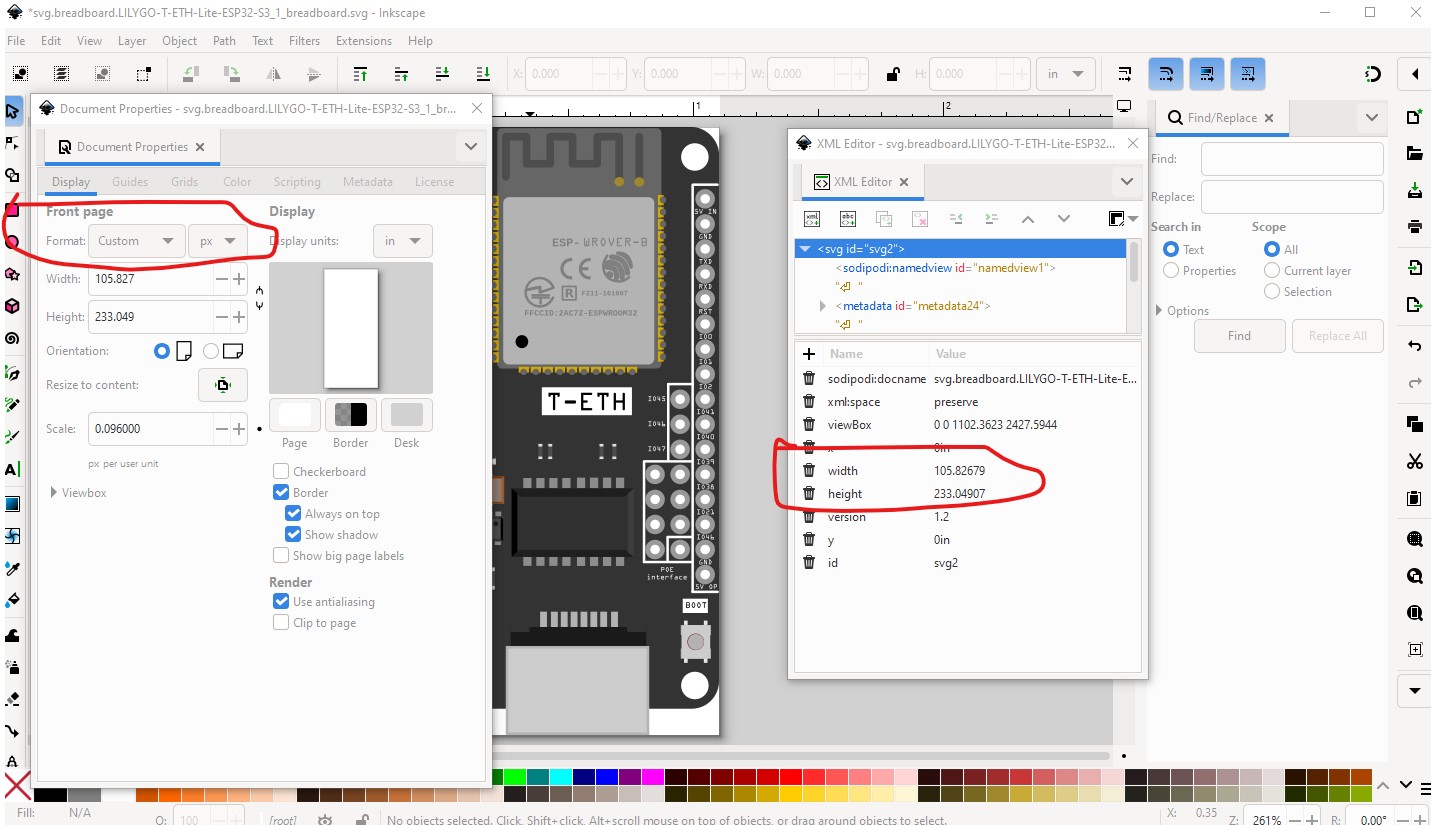
Task: Click the Unindent node icon
Action: pos(955,218)
